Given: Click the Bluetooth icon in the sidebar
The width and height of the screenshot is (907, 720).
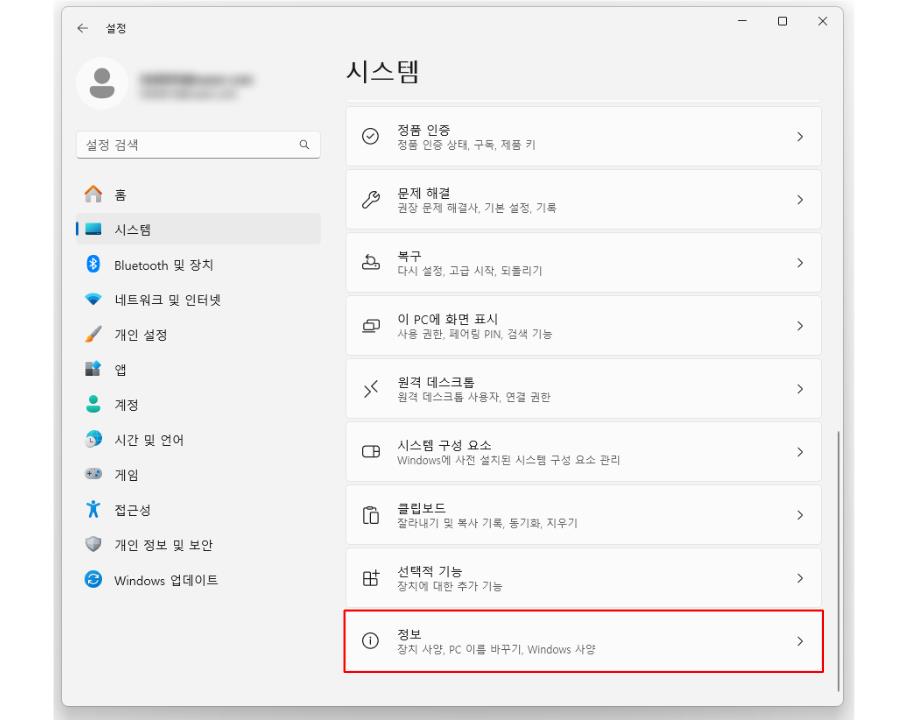Looking at the screenshot, I should (93, 264).
